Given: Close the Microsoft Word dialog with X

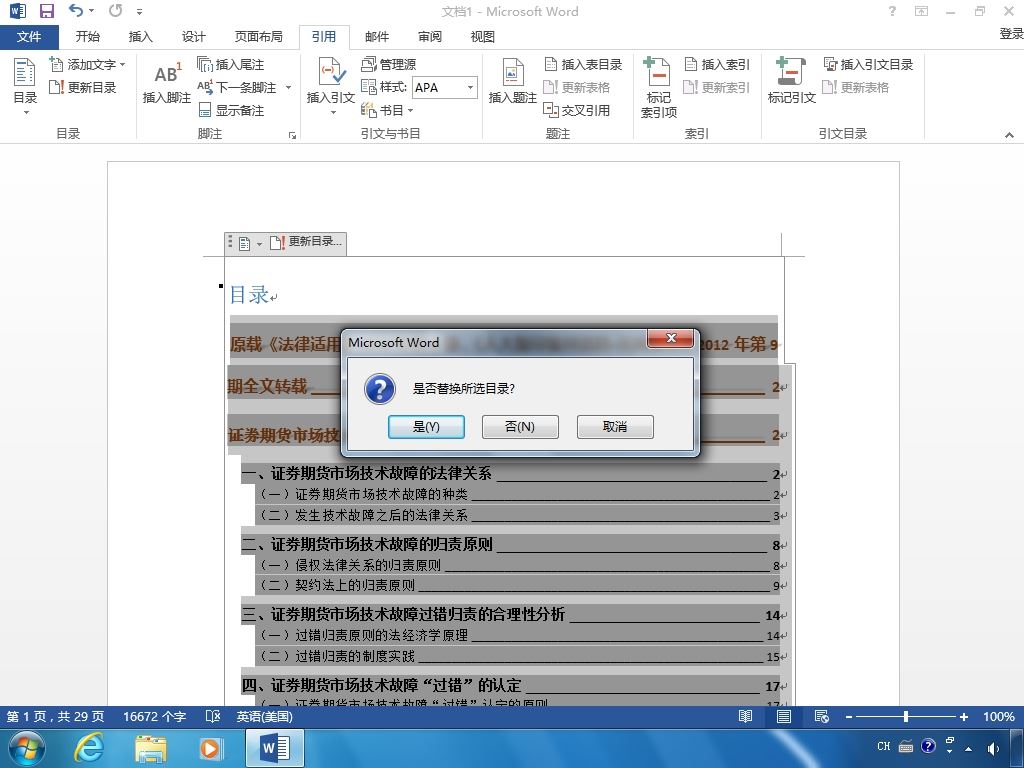Looking at the screenshot, I should coord(671,338).
